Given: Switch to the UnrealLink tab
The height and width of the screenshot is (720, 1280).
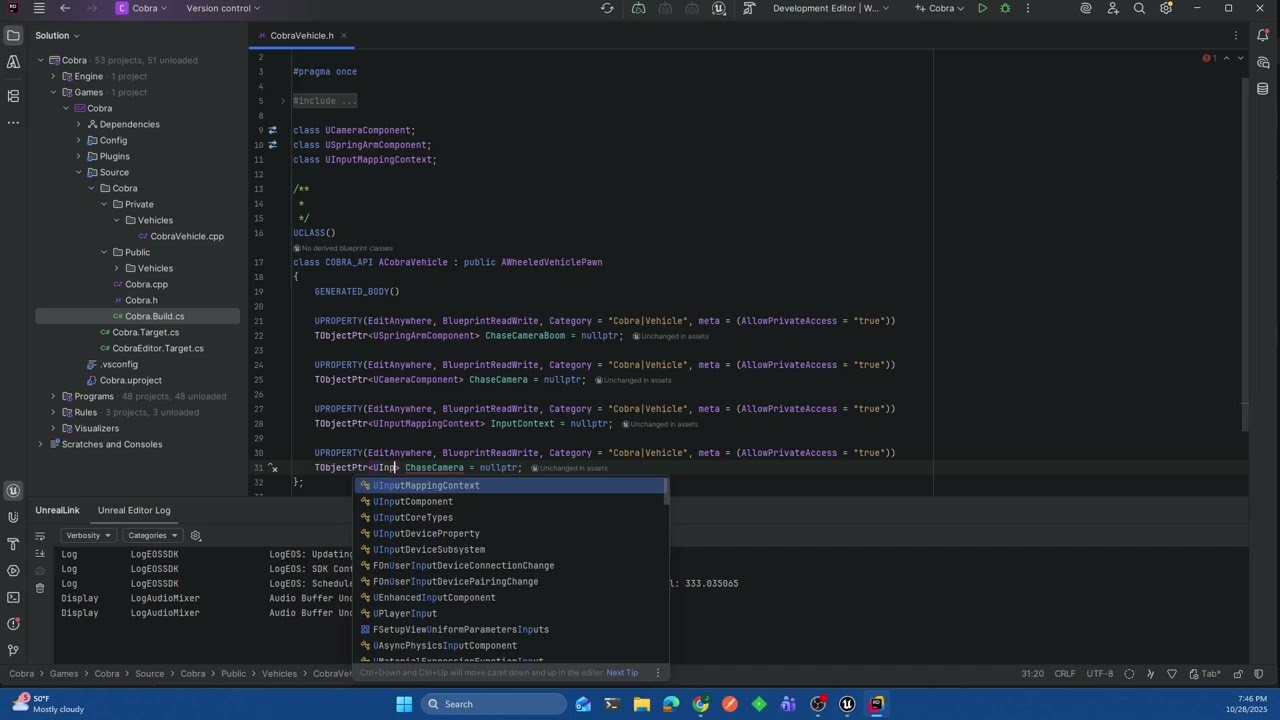Looking at the screenshot, I should coord(57,510).
